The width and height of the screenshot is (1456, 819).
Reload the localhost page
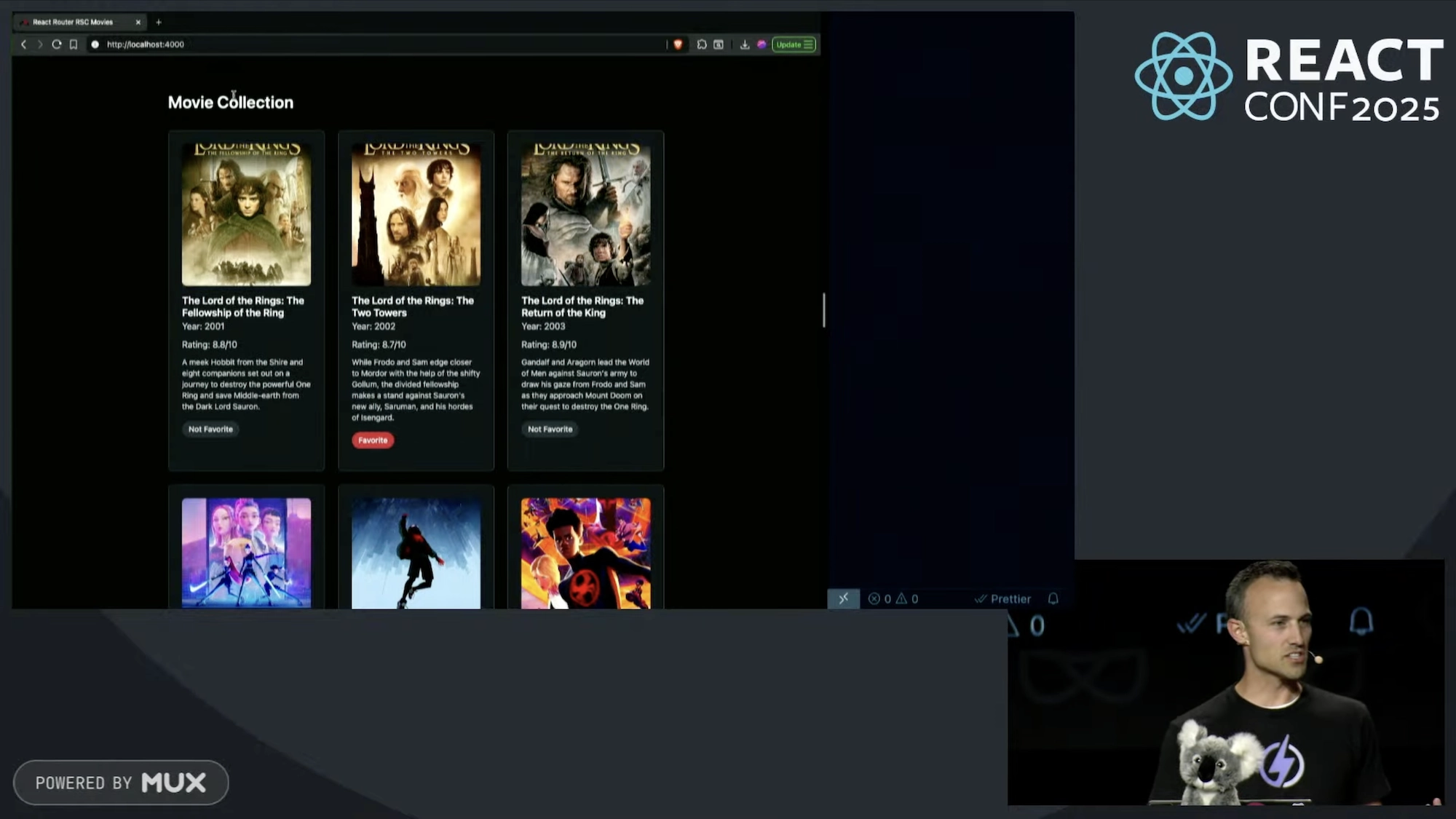pos(56,44)
